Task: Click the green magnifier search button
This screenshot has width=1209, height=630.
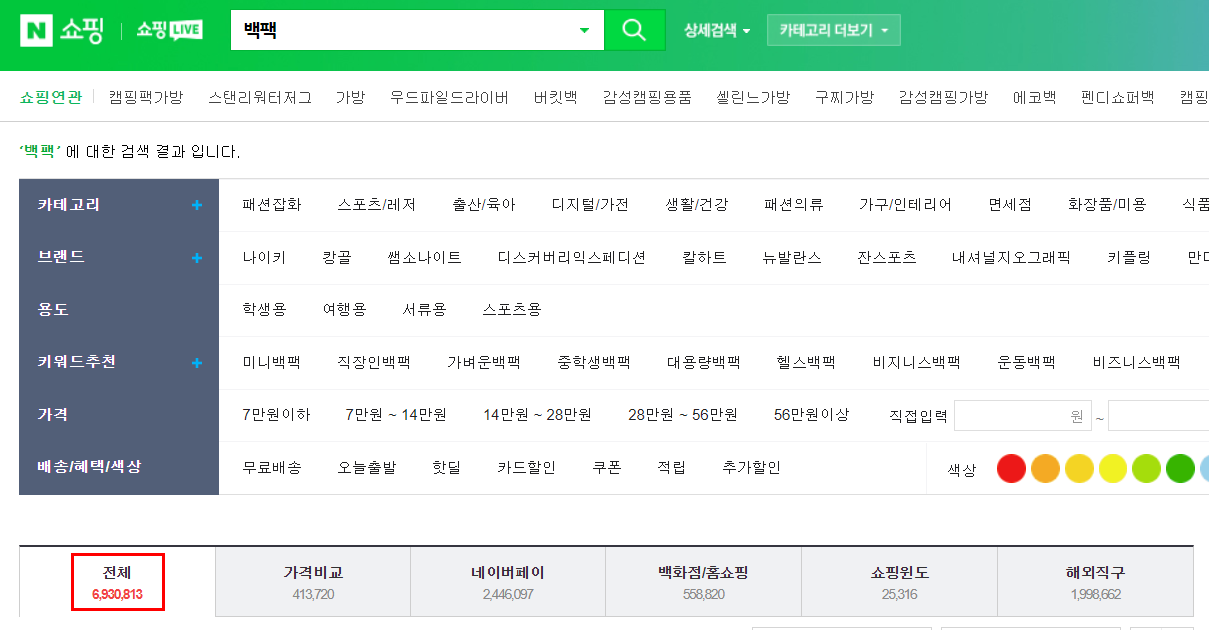Action: click(x=635, y=30)
